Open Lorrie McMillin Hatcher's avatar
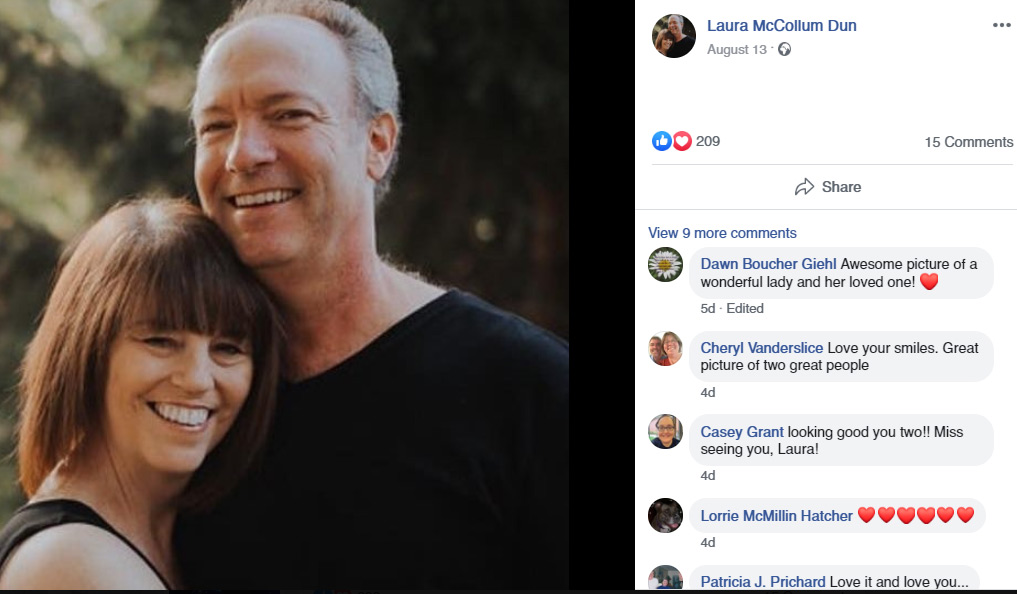 click(665, 515)
